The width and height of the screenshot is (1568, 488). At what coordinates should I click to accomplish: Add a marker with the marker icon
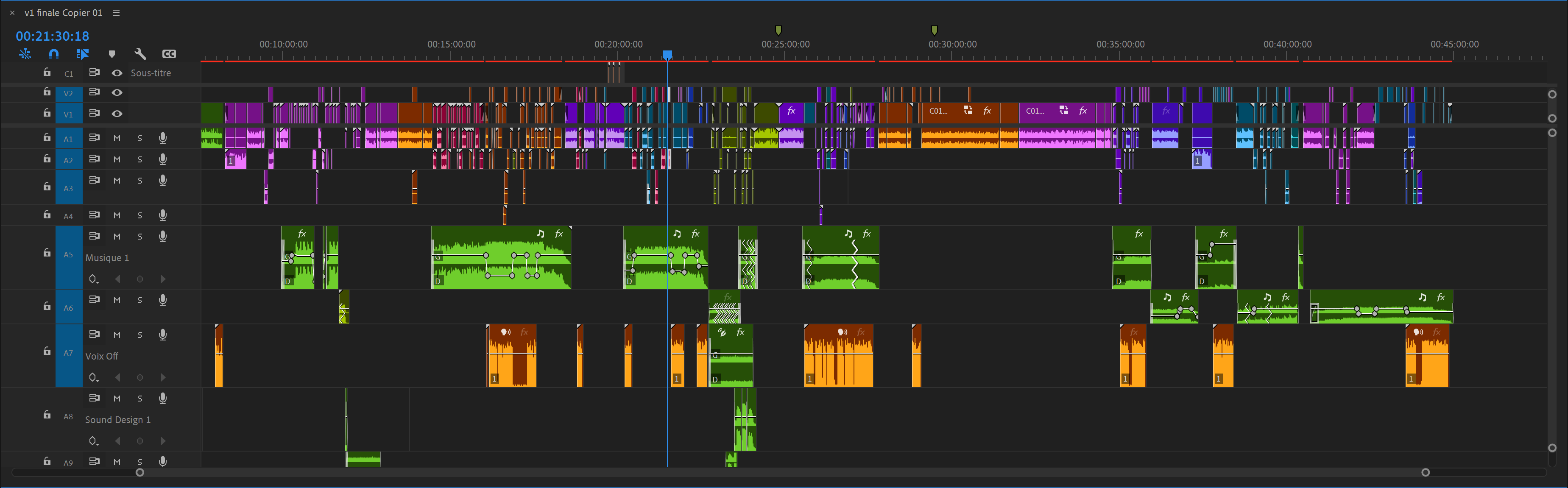point(112,54)
